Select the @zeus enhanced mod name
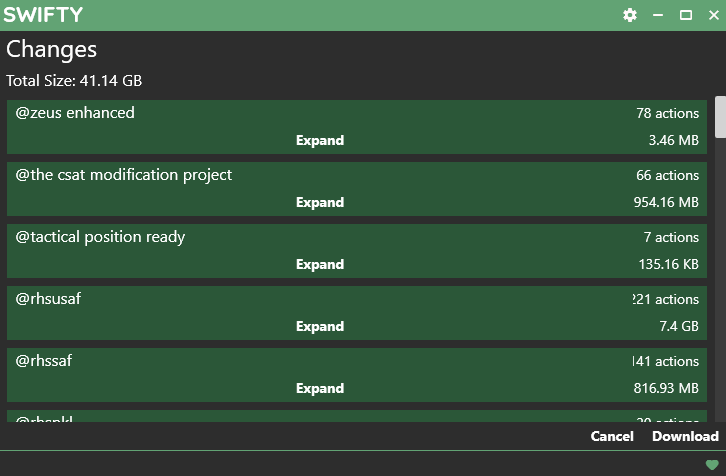726x476 pixels. [75, 113]
